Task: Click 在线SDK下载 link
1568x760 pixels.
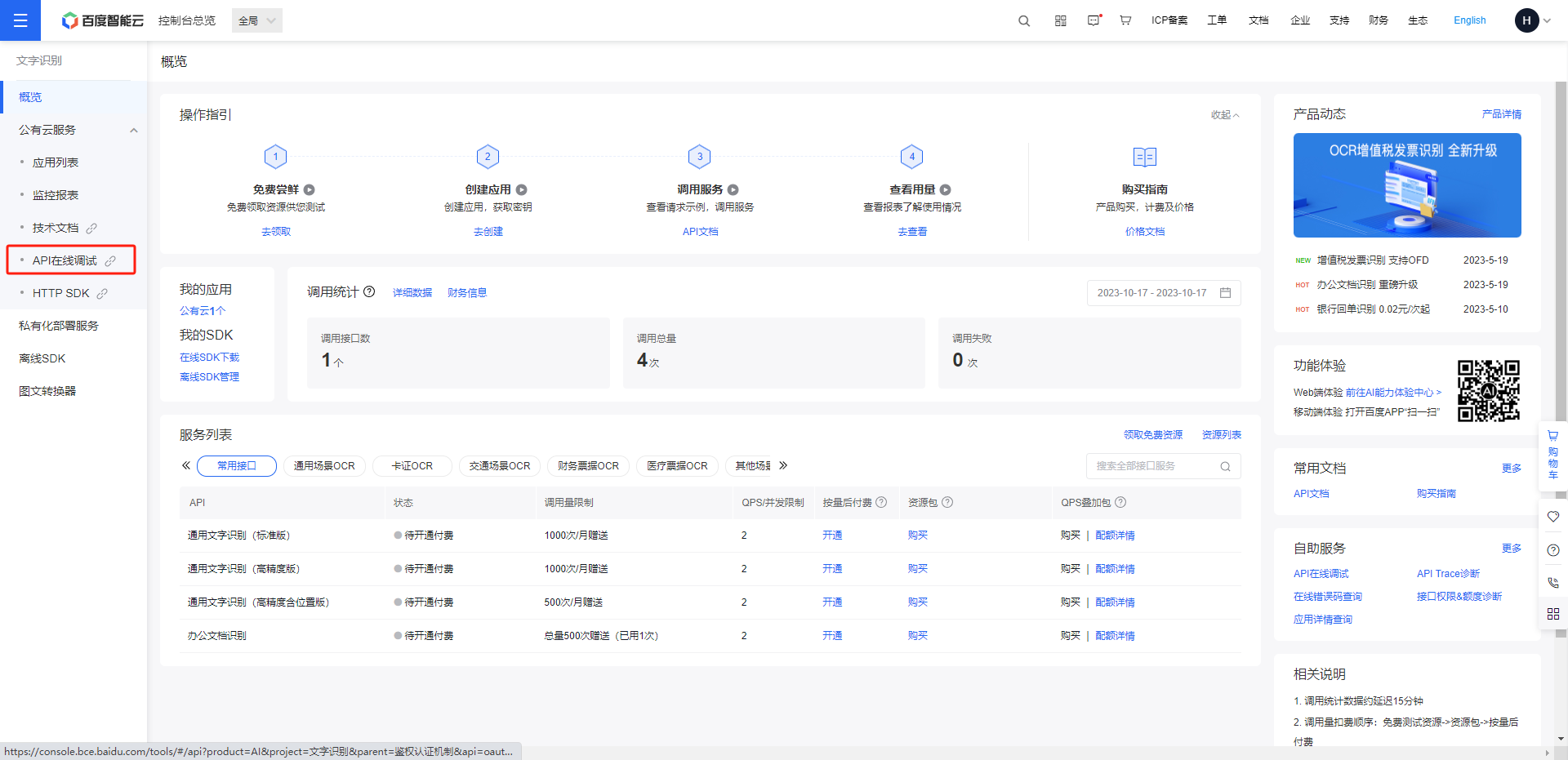Action: pos(209,358)
